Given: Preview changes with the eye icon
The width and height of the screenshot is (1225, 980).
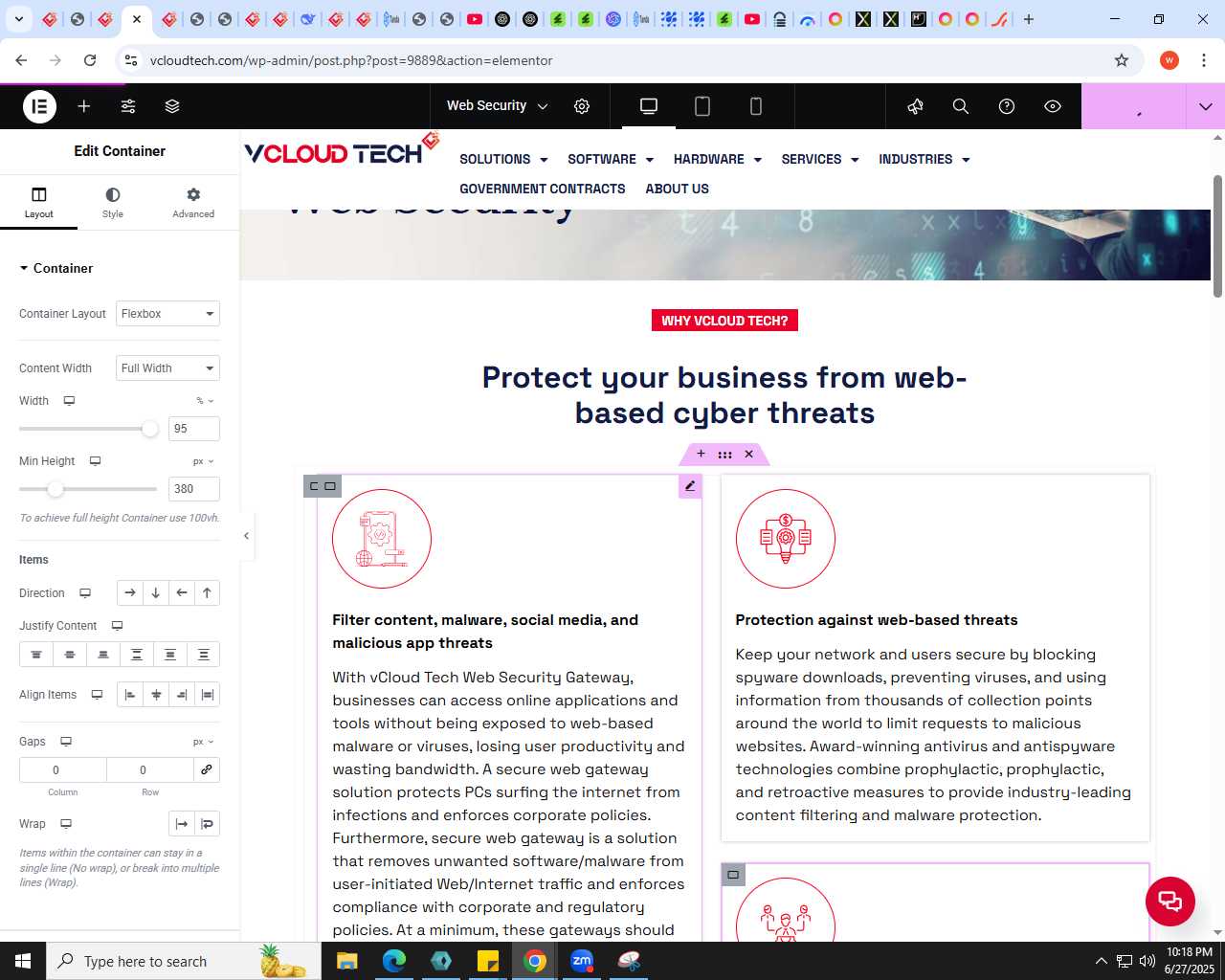Looking at the screenshot, I should (x=1053, y=106).
